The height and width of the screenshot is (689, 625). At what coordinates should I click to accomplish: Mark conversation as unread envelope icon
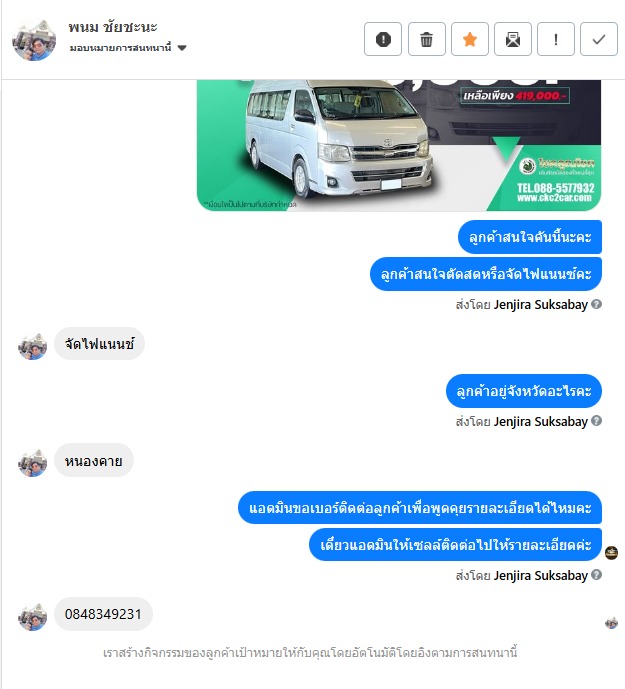coord(513,40)
